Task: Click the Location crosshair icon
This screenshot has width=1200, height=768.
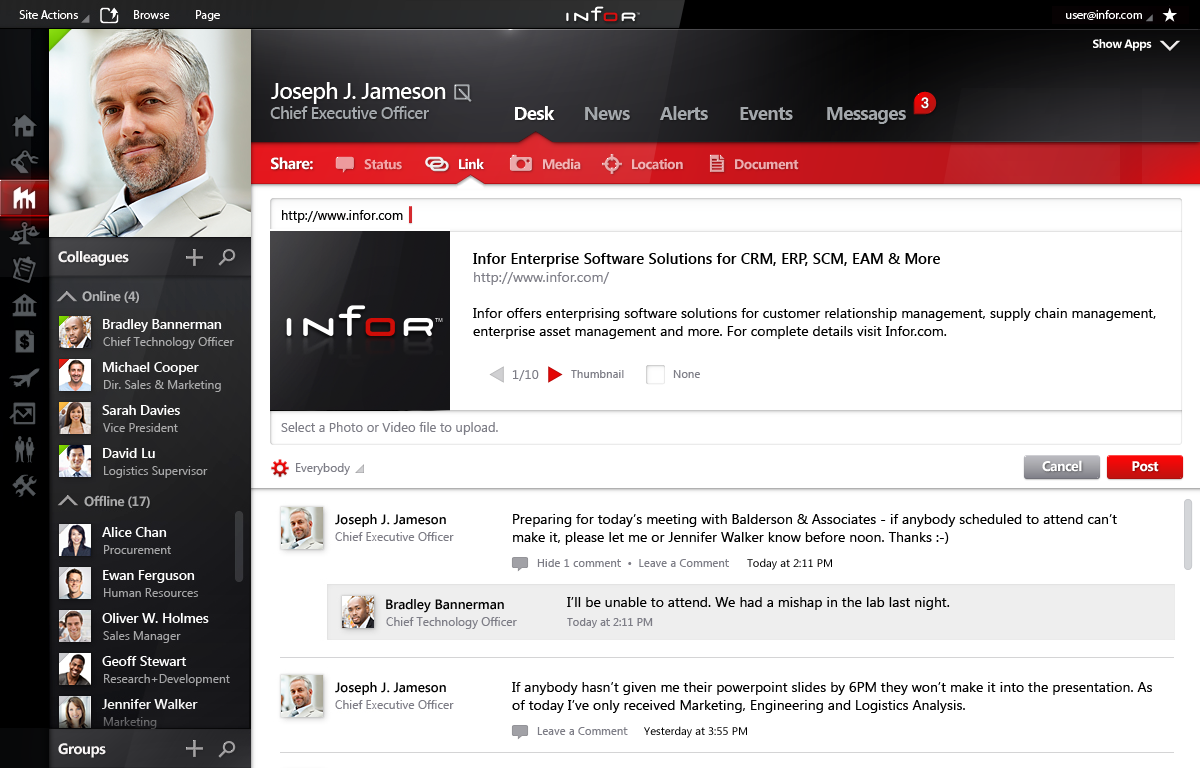Action: click(612, 164)
